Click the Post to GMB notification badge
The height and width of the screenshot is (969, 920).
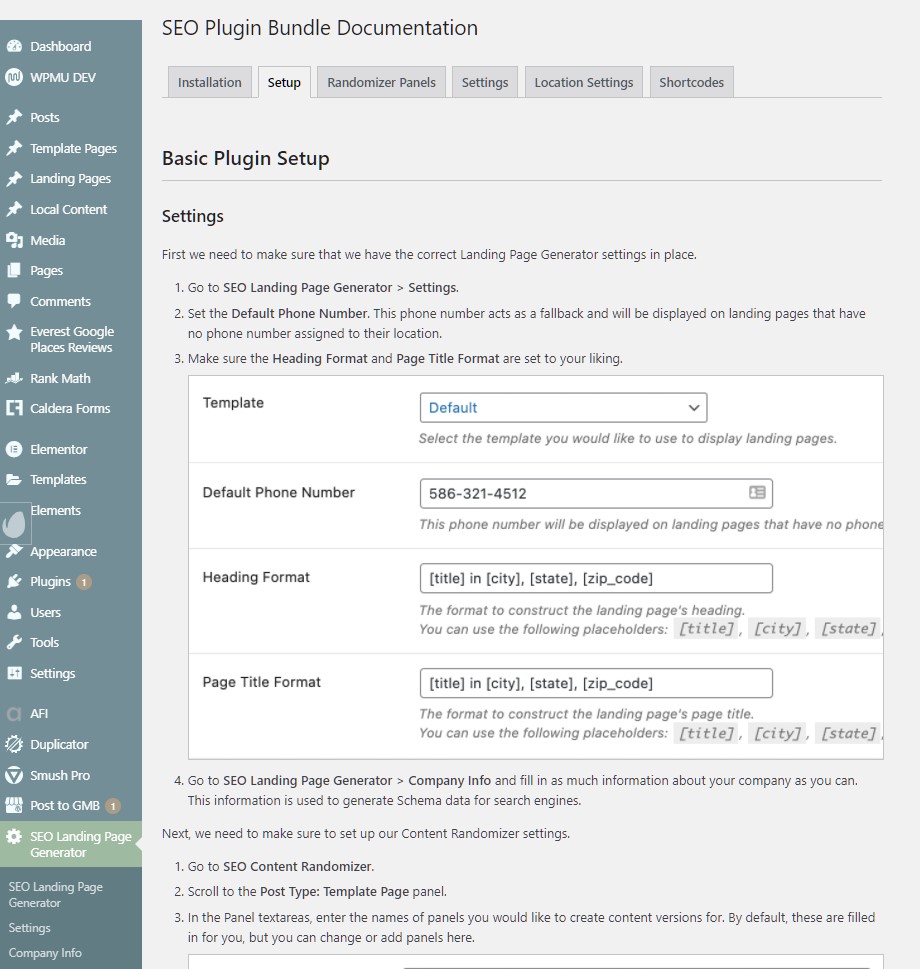112,806
